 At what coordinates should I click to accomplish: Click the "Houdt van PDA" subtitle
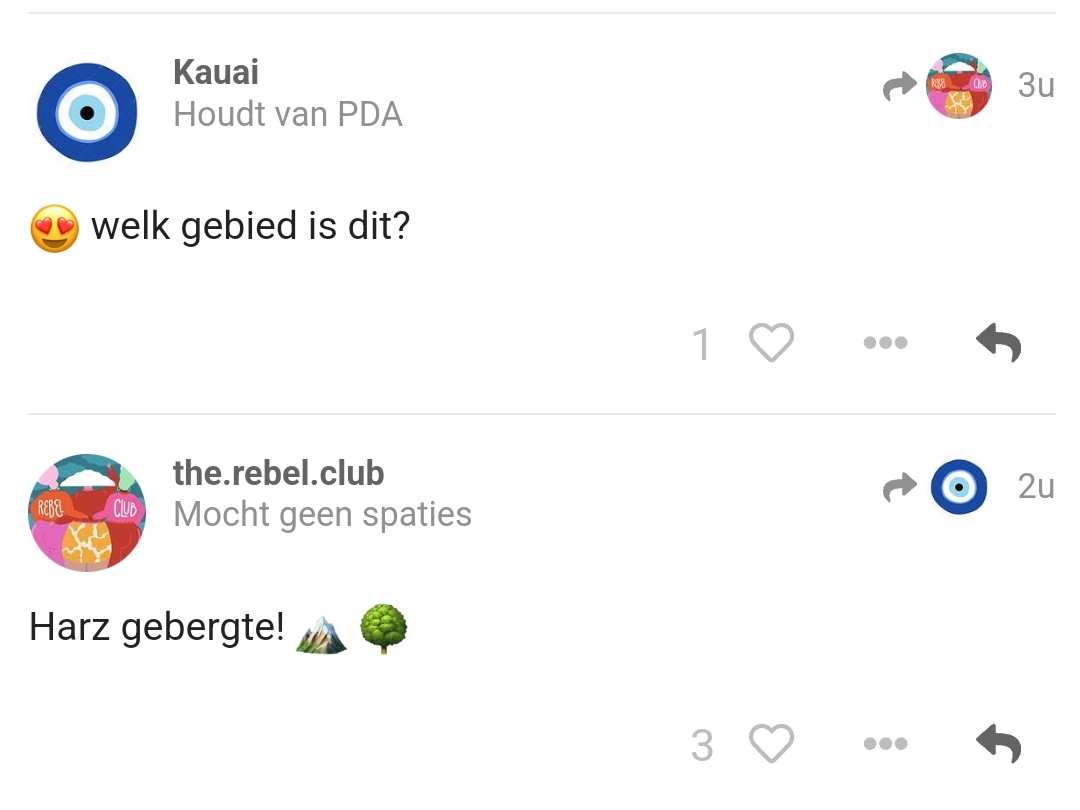click(288, 114)
